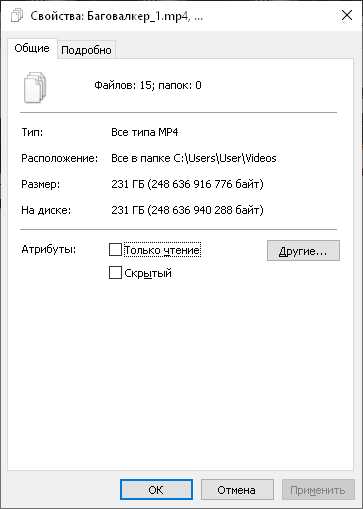Open the Другие... attributes dialog
This screenshot has width=363, height=509.
(x=303, y=251)
